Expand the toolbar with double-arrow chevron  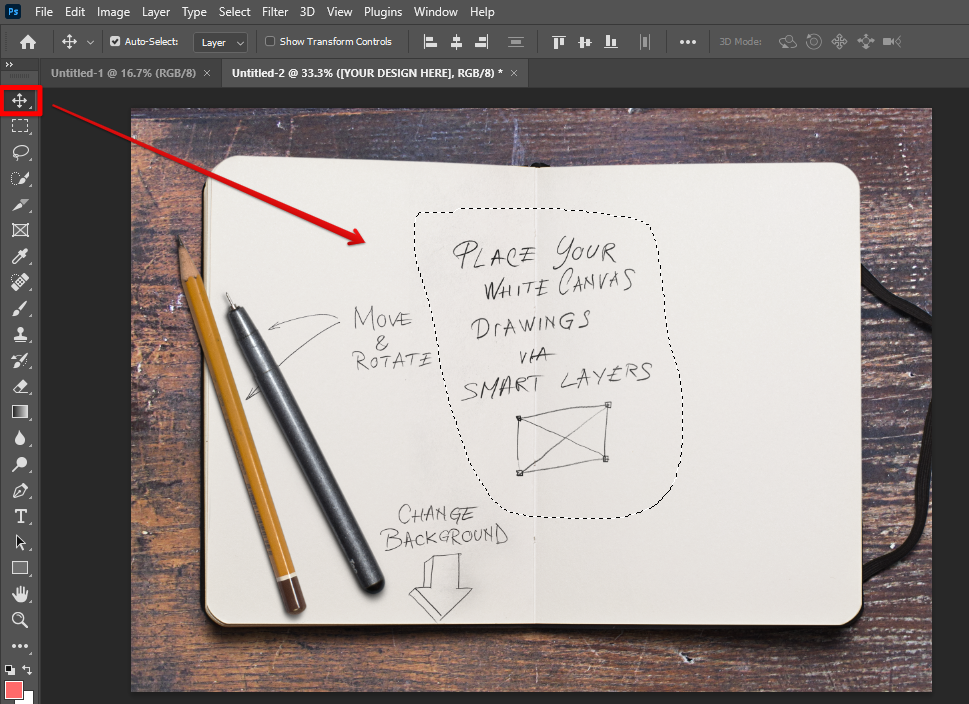point(9,64)
